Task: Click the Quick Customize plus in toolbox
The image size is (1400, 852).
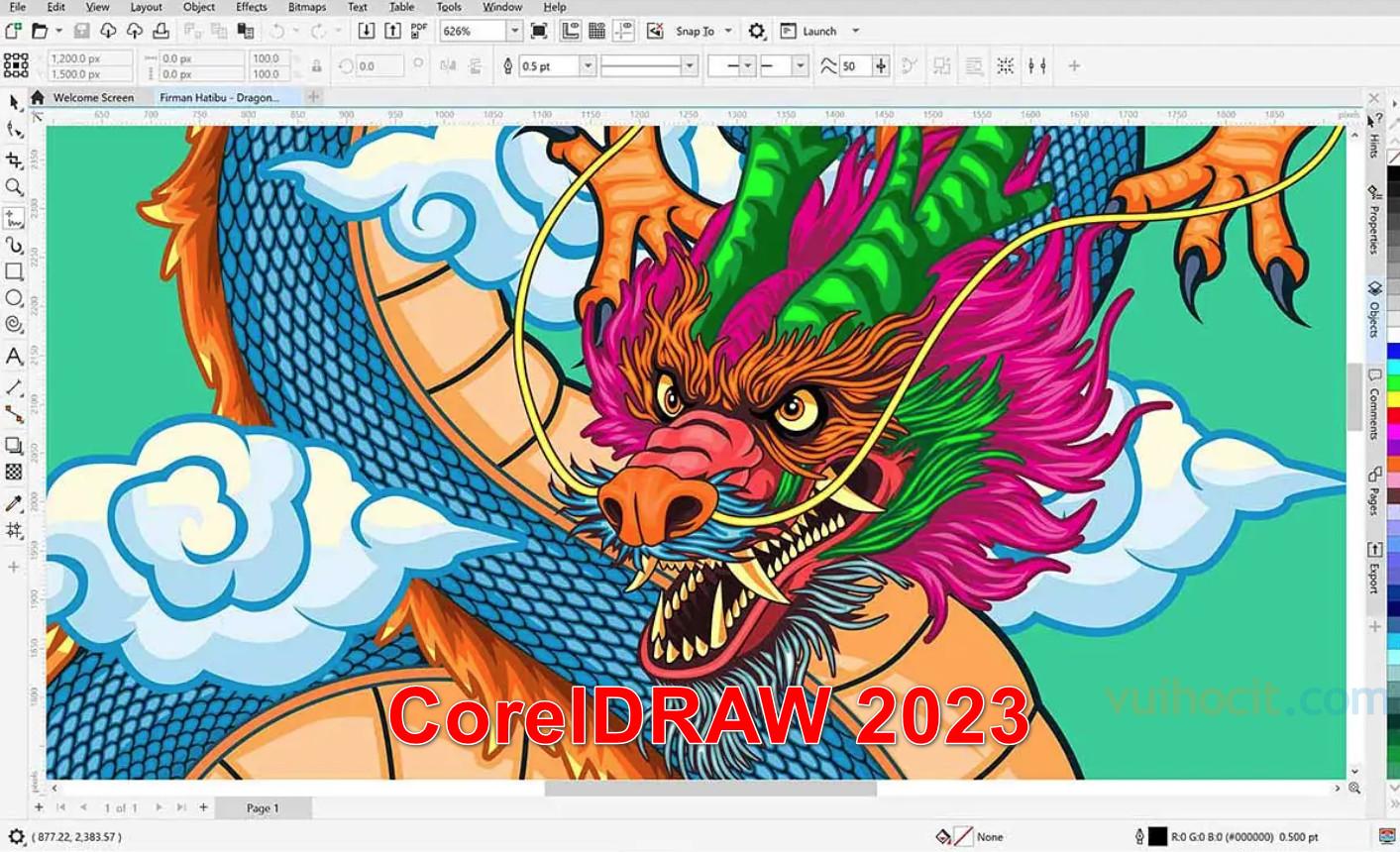Action: [14, 567]
